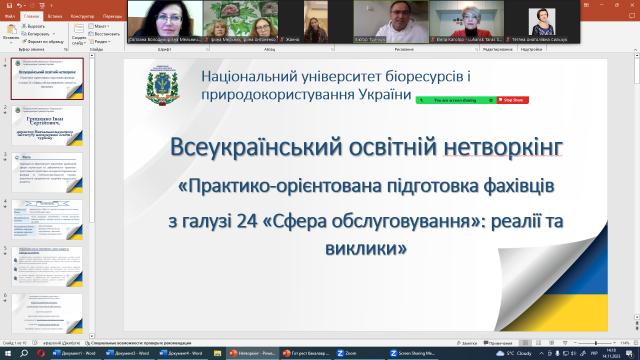Image resolution: width=640 pixels, height=360 pixels.
Task: Open accessibility check Специальные возможности in status bar
Action: point(139,343)
